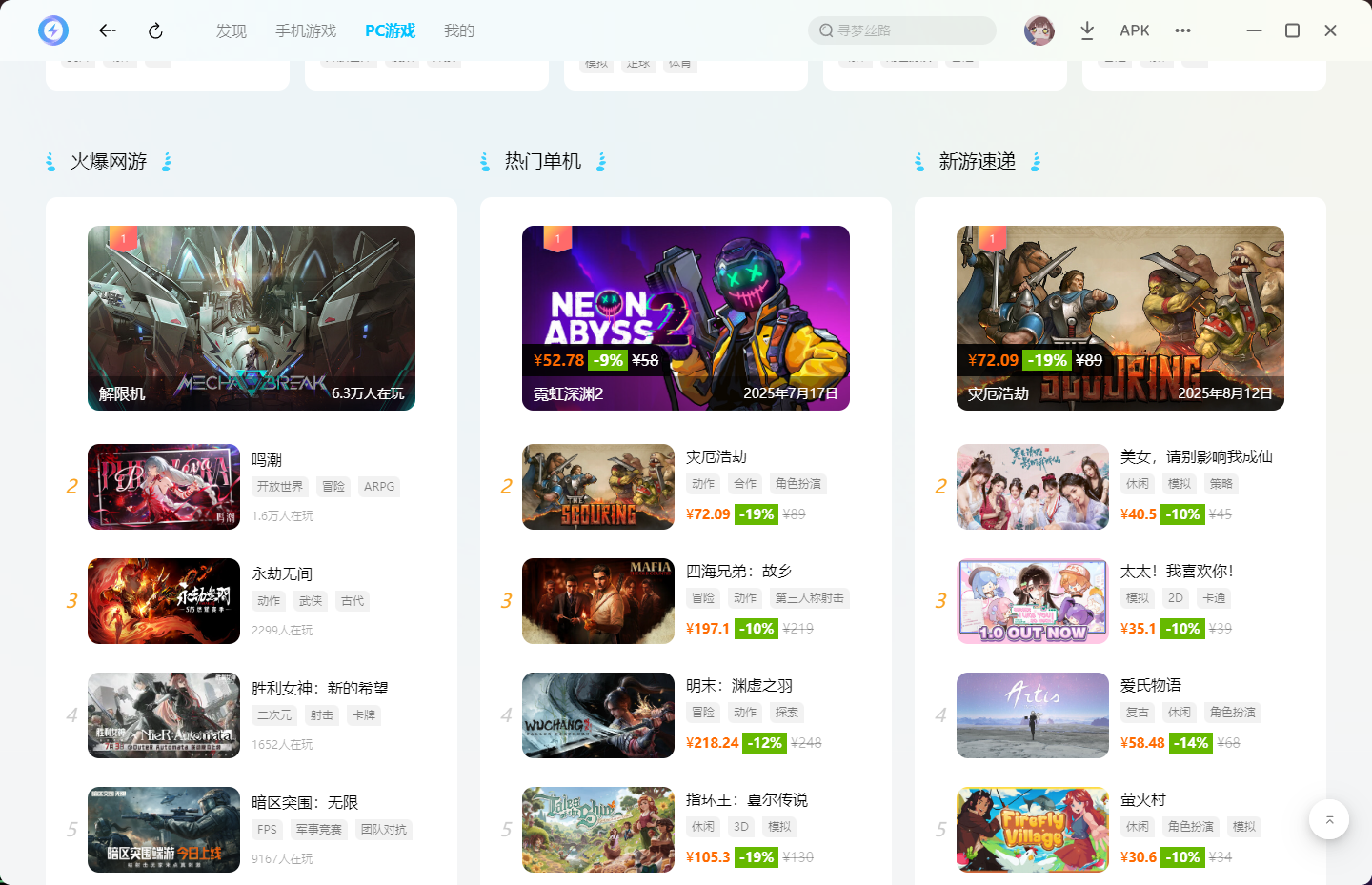Switch to the 手机游戏 tab
This screenshot has width=1372, height=885.
tap(306, 30)
